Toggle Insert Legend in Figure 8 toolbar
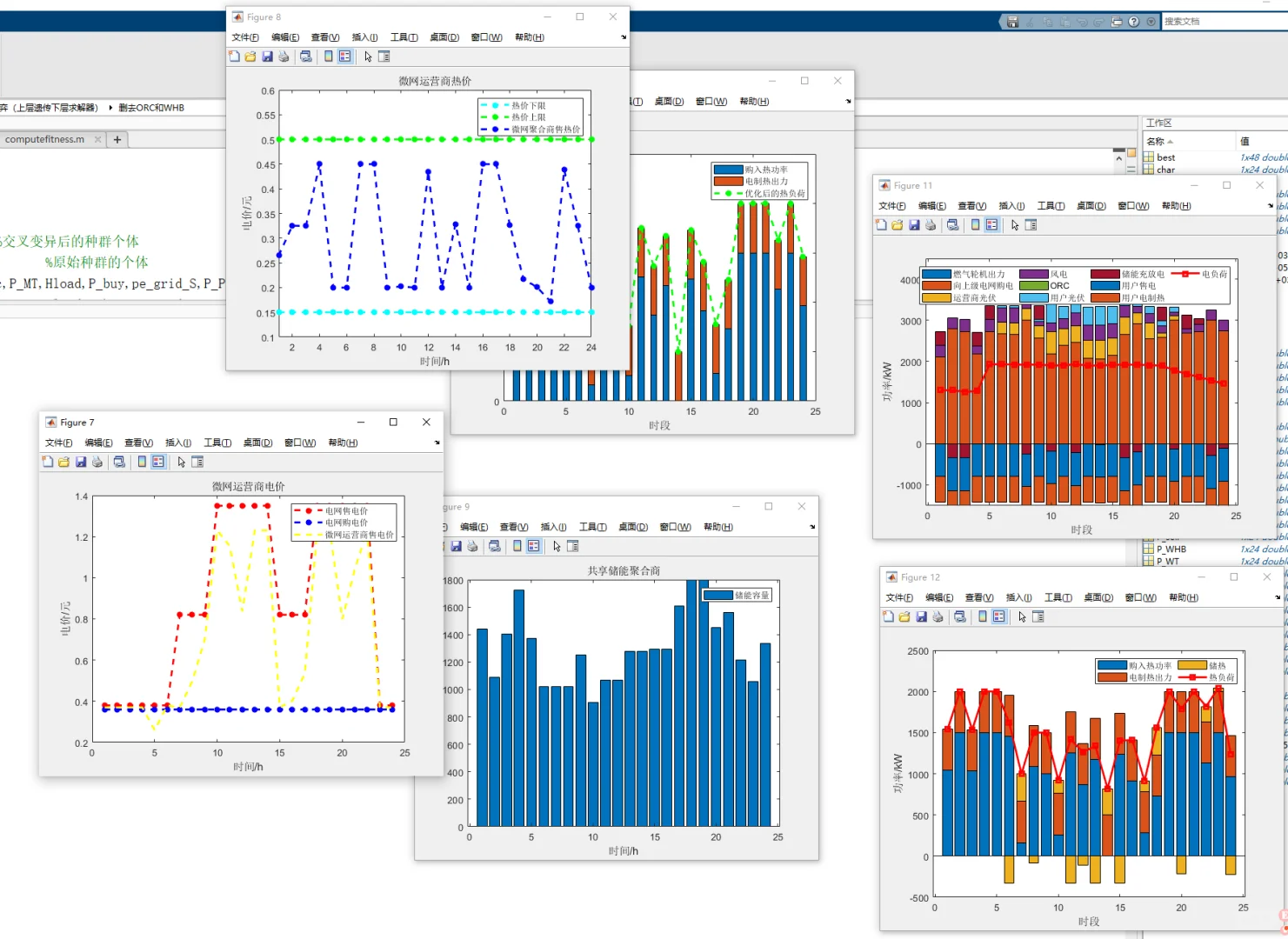 click(345, 57)
